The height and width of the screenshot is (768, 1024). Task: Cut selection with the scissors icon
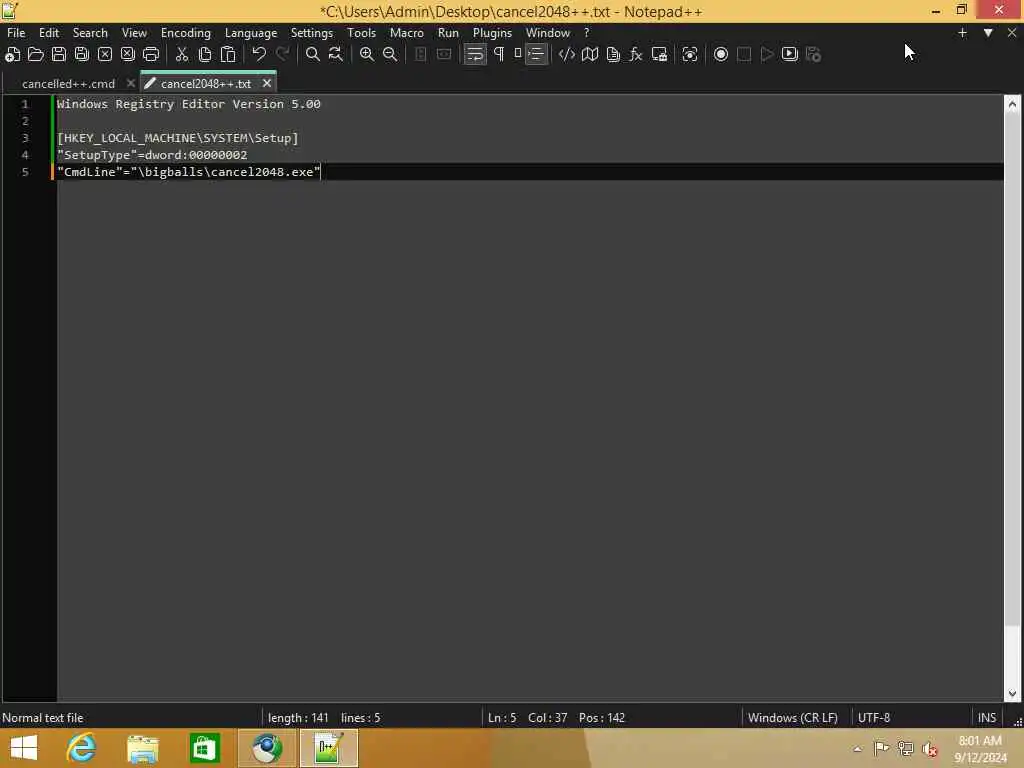(182, 55)
